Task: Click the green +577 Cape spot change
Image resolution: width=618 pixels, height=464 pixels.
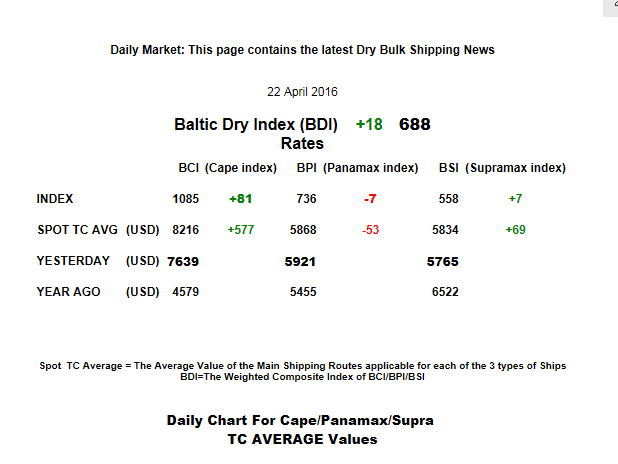Action: (241, 230)
